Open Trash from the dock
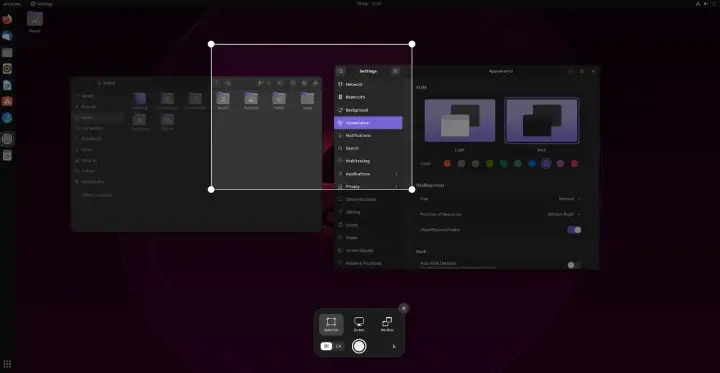This screenshot has height=373, width=720. click(7, 156)
